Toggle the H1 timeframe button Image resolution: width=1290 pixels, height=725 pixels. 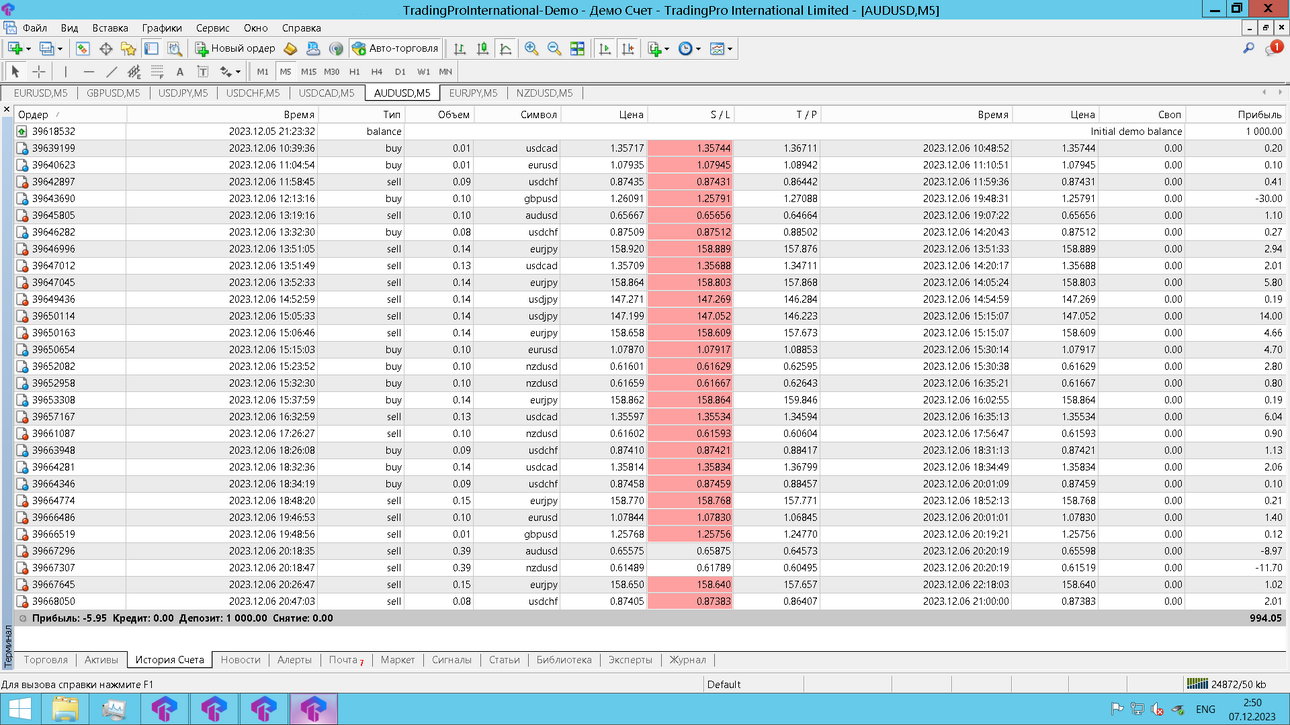(x=354, y=72)
